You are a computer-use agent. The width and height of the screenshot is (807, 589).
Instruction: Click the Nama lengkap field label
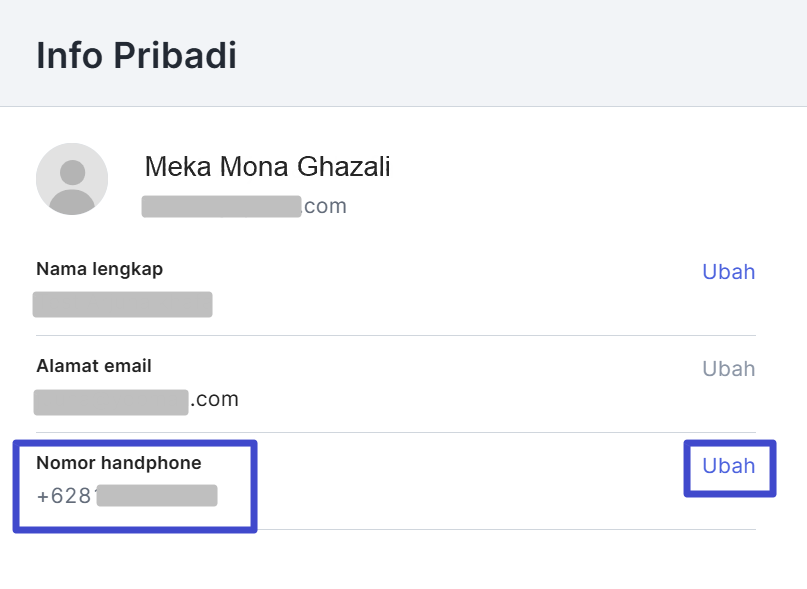[100, 269]
